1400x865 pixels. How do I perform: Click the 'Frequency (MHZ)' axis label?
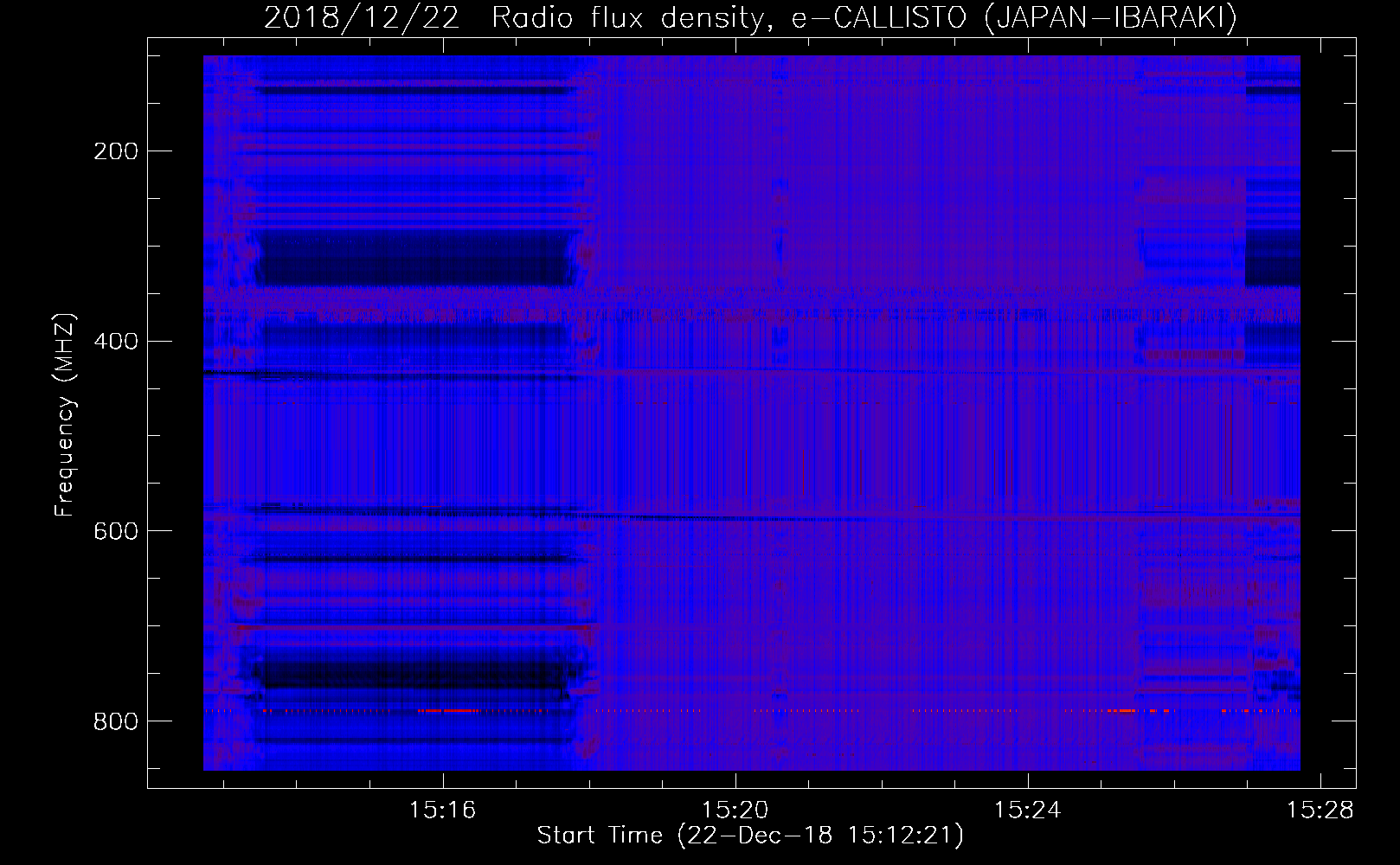click(65, 415)
